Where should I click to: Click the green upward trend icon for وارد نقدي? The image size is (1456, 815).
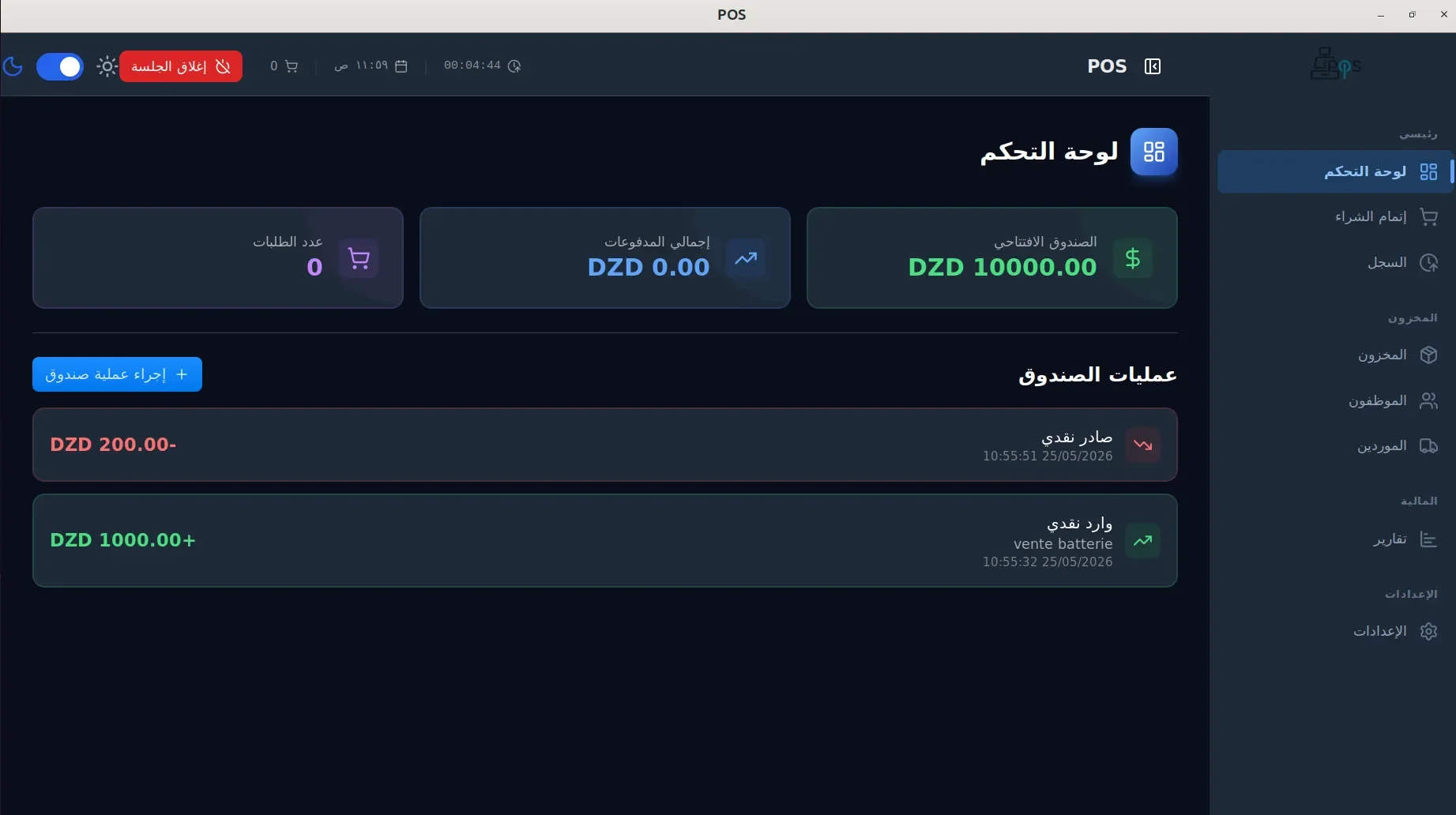click(1143, 541)
